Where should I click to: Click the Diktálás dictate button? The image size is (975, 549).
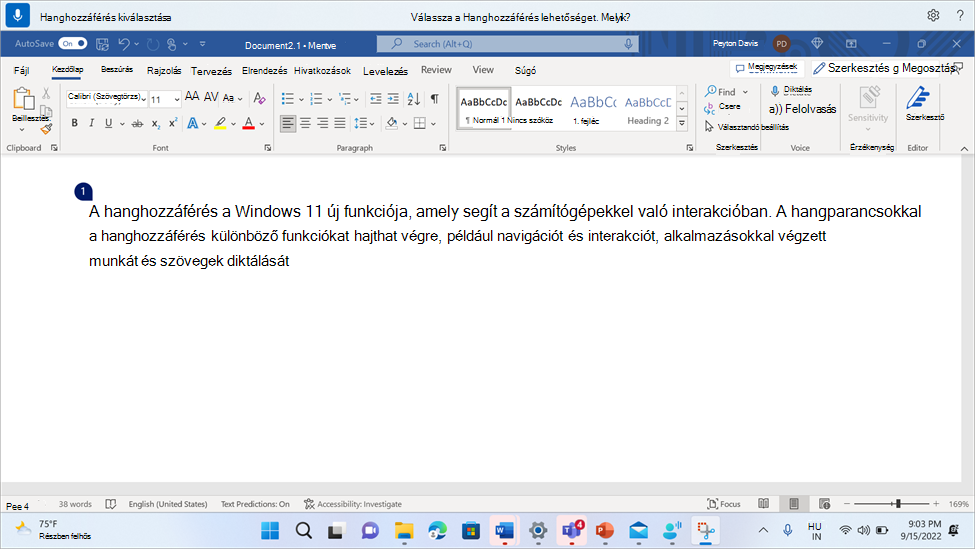[791, 91]
